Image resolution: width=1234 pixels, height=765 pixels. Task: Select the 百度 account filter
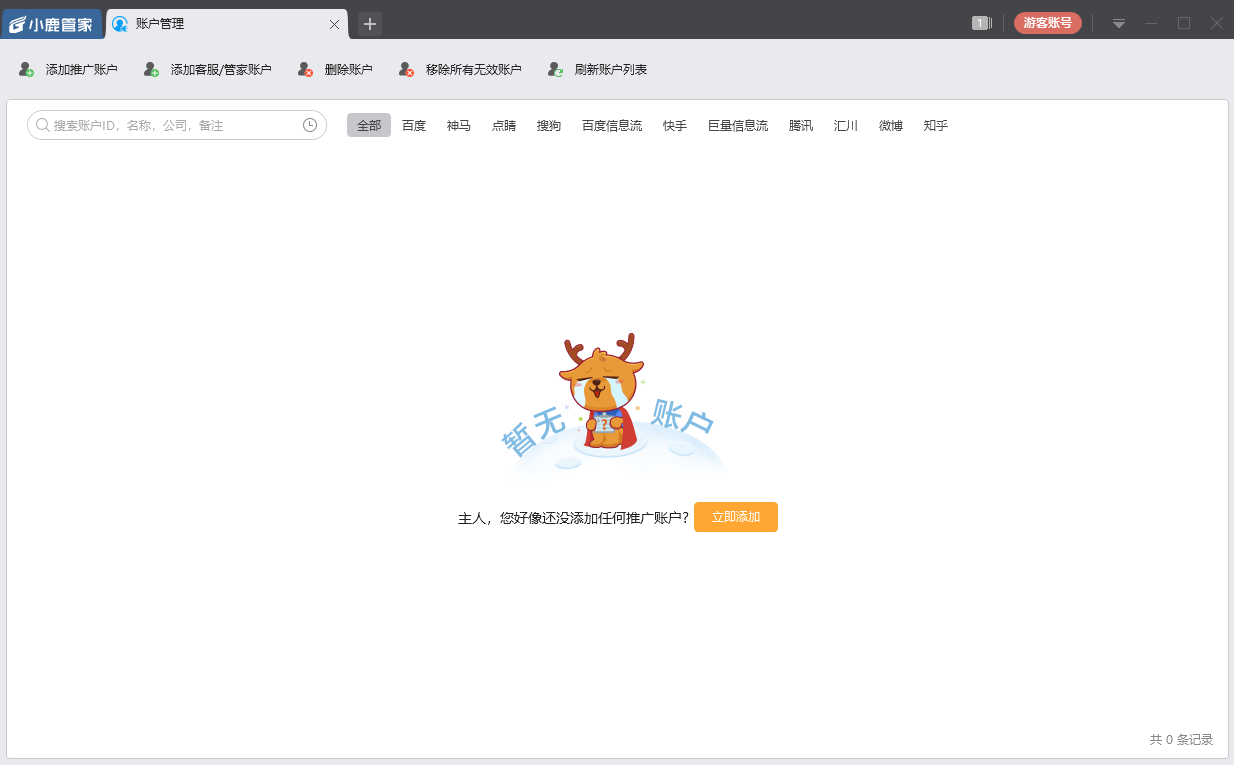(x=413, y=125)
